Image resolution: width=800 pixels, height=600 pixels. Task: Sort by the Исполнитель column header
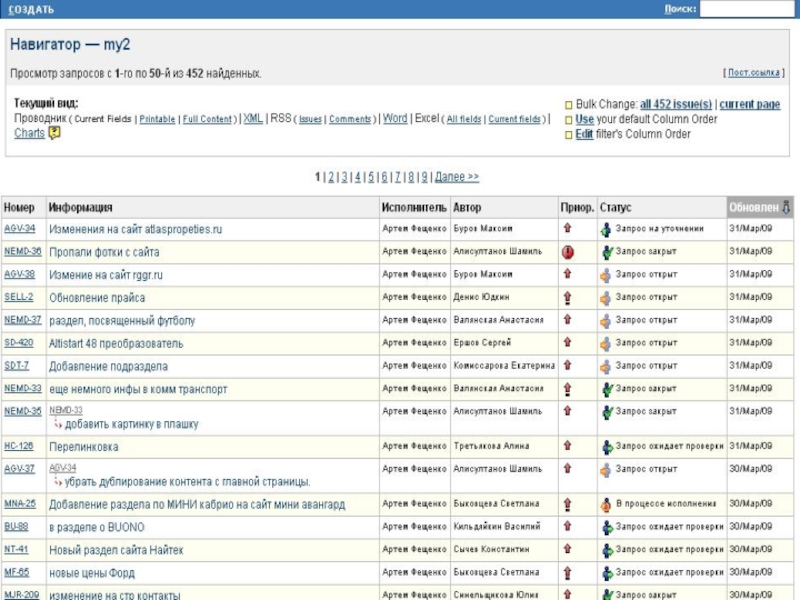click(414, 208)
